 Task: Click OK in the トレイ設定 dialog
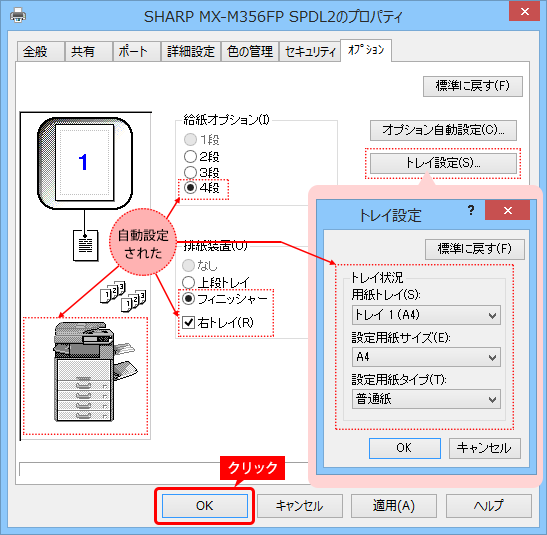tap(405, 448)
